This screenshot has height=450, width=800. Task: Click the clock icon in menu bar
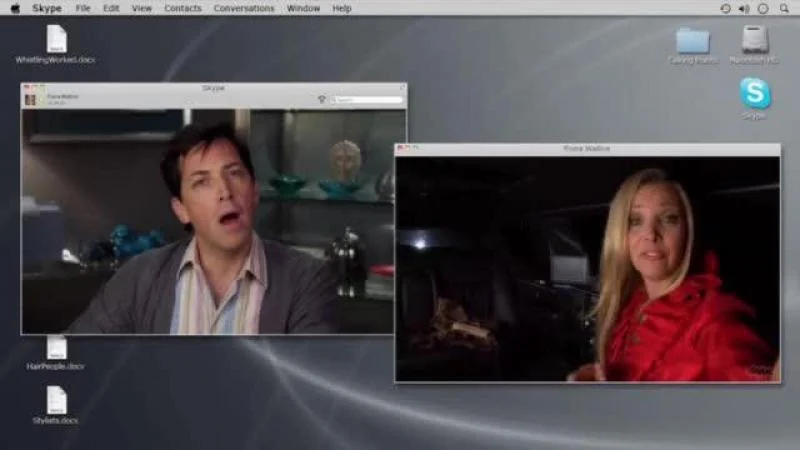click(763, 8)
